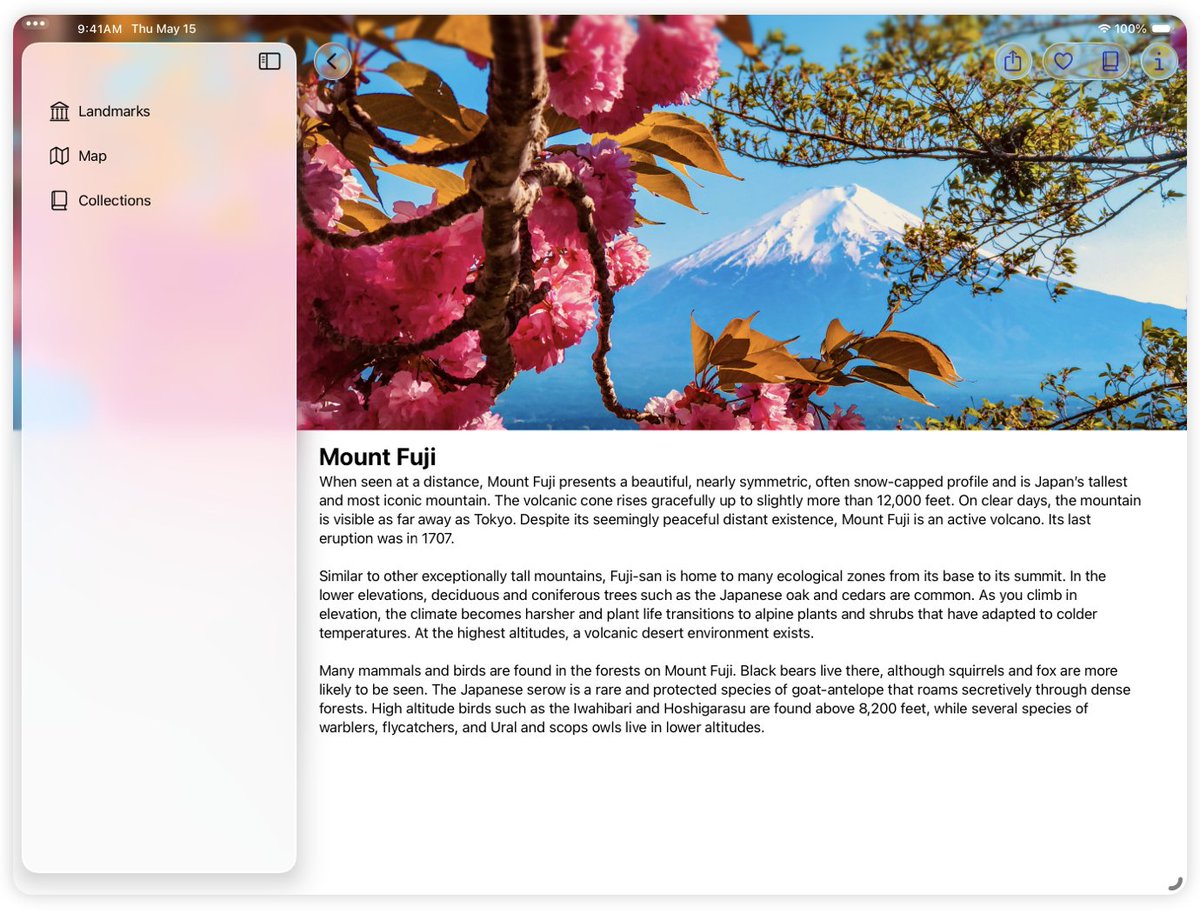Add to a collection with the book icon
The image size is (1200, 913).
pyautogui.click(x=1110, y=62)
